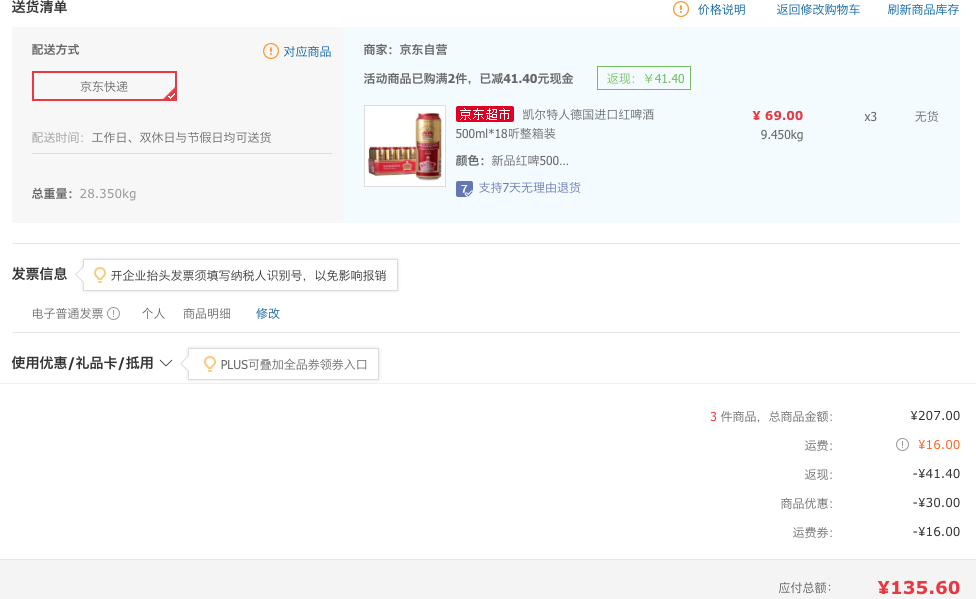Click the ¥ 69.00 product price

click(x=777, y=115)
